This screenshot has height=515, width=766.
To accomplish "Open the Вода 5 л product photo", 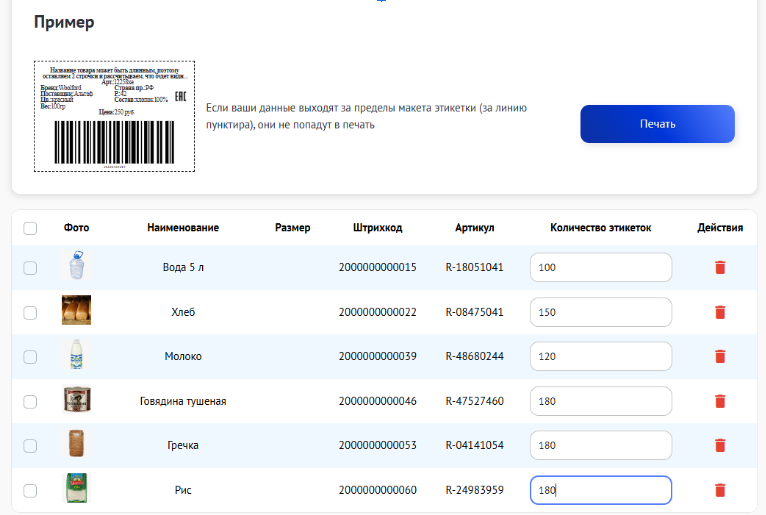I will coord(76,267).
